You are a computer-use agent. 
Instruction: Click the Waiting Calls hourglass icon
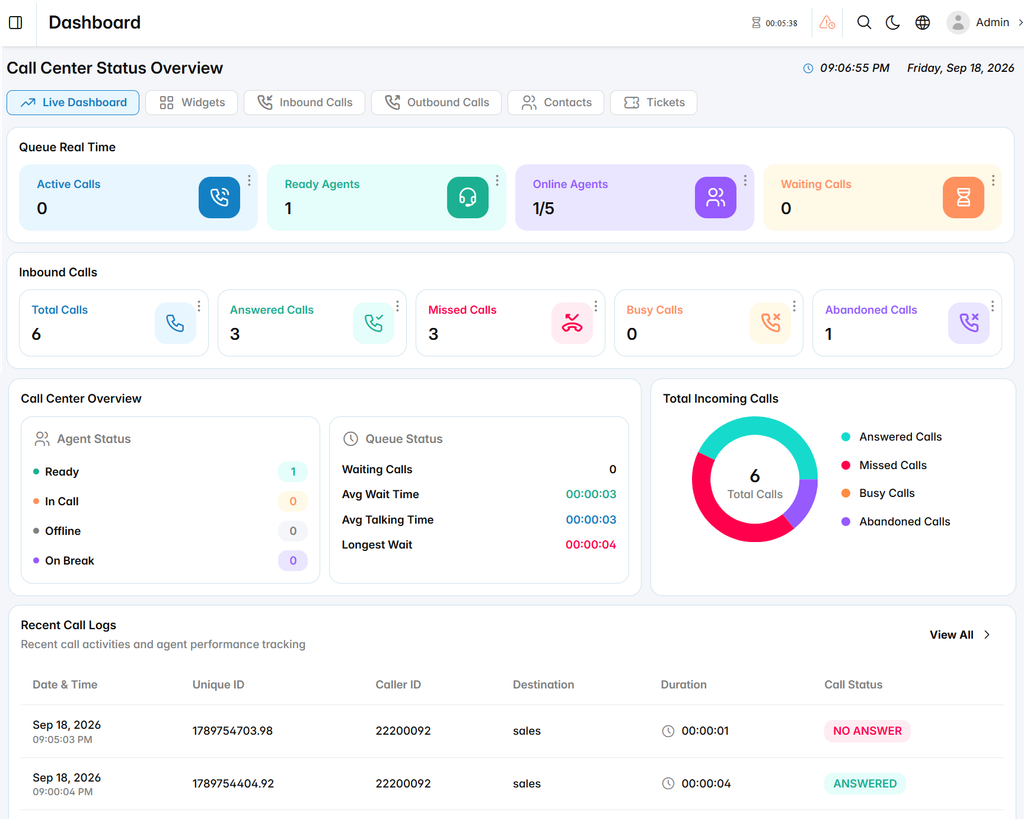pyautogui.click(x=963, y=197)
